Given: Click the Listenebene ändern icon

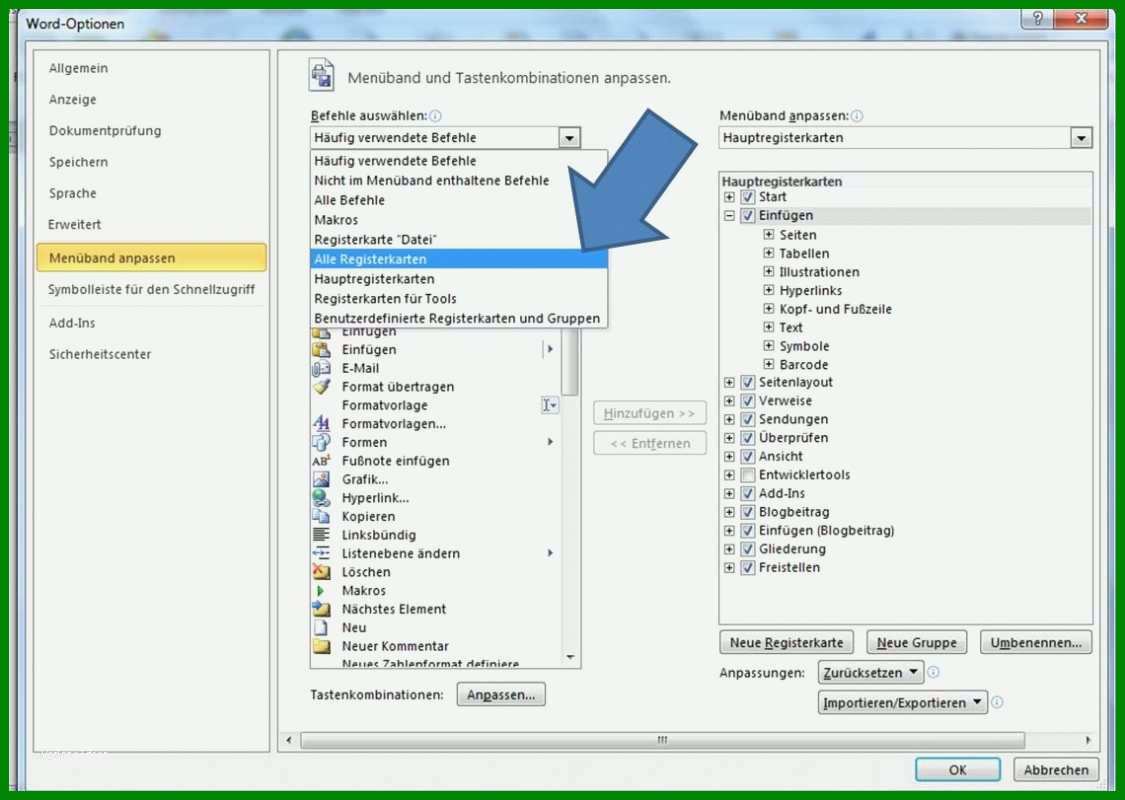Looking at the screenshot, I should pyautogui.click(x=321, y=553).
